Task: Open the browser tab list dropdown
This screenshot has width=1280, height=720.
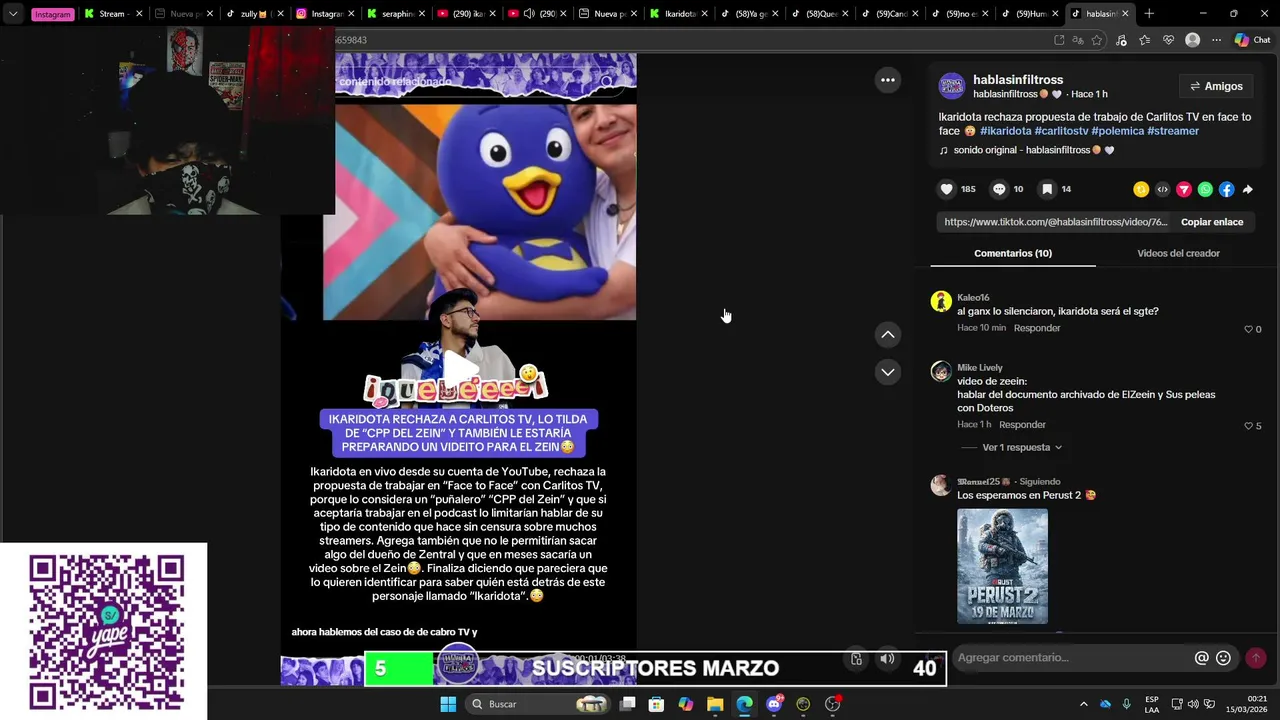Action: (x=13, y=14)
